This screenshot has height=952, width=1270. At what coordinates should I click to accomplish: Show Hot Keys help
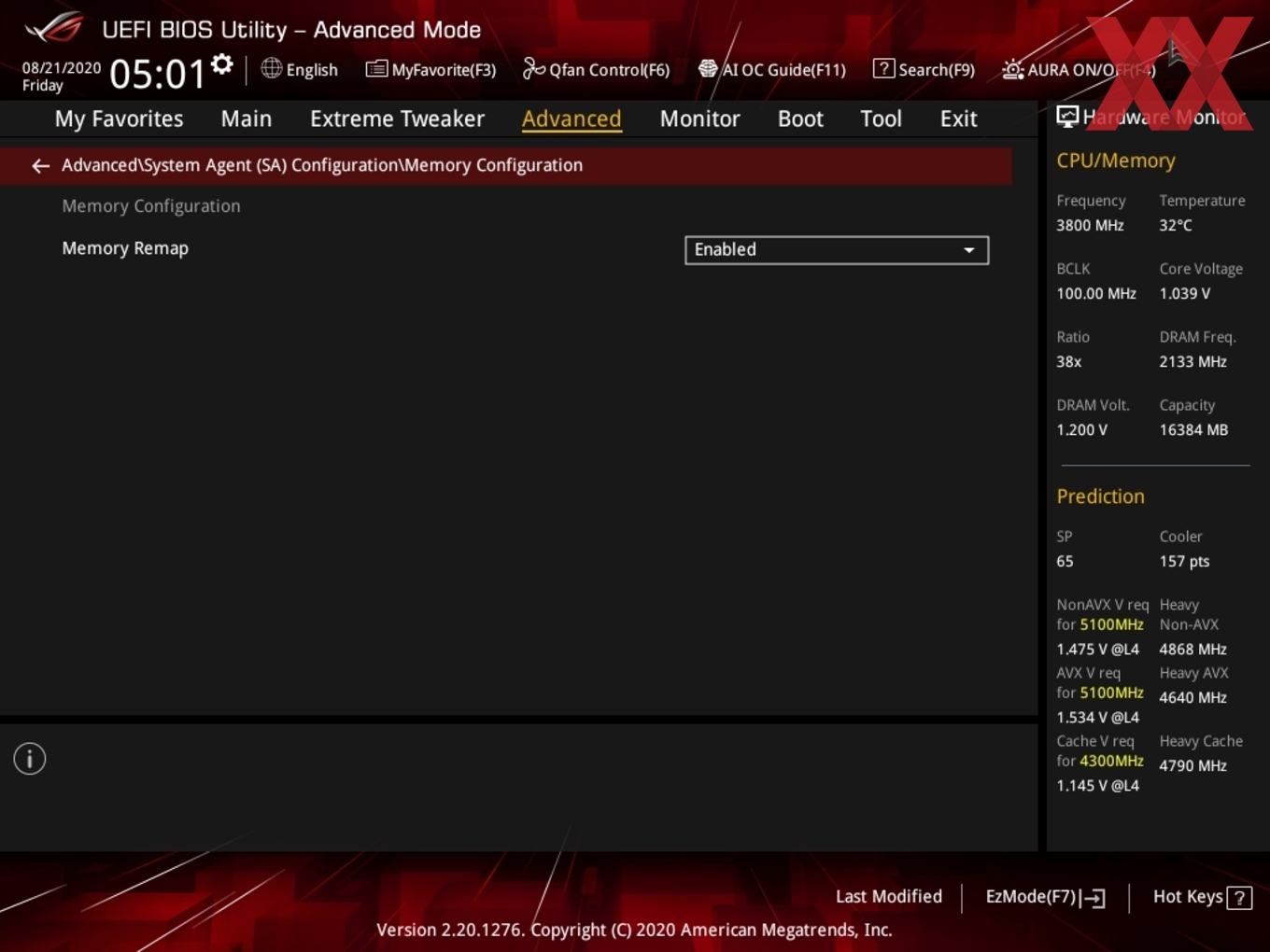tap(1202, 897)
